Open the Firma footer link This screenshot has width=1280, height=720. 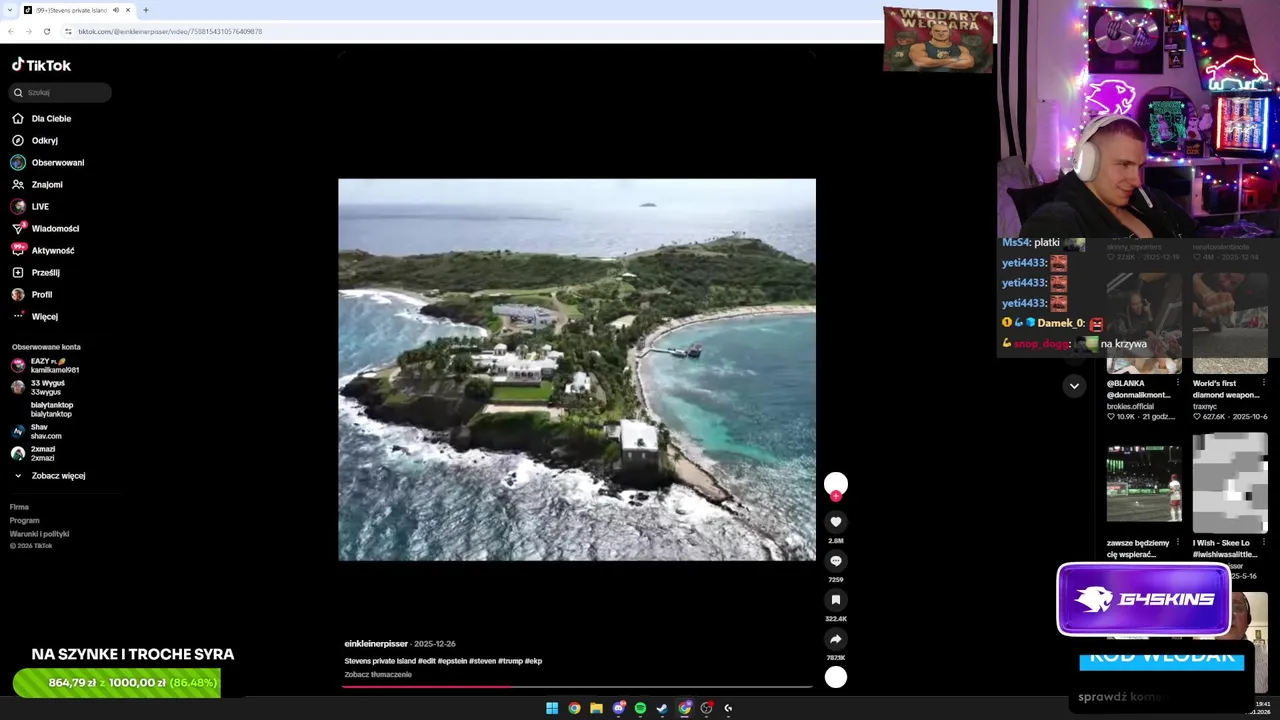[19, 507]
